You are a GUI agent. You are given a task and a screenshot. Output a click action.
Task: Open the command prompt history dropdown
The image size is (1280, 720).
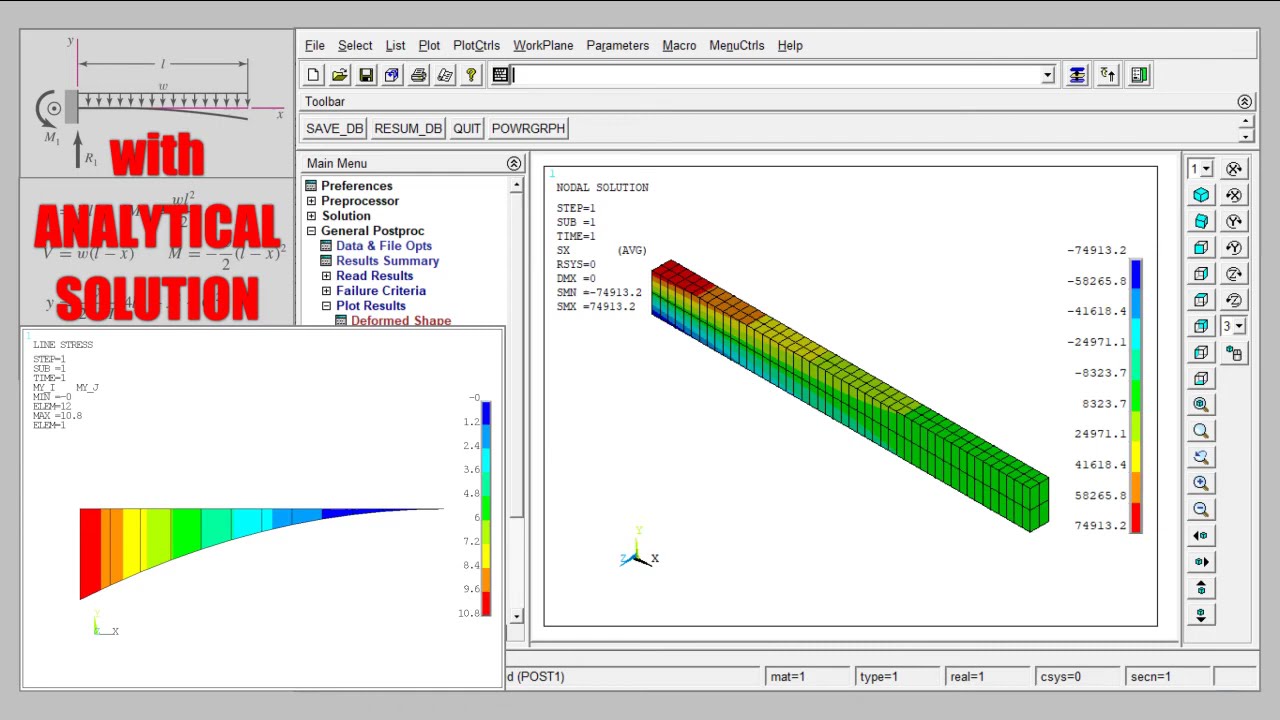(1047, 75)
